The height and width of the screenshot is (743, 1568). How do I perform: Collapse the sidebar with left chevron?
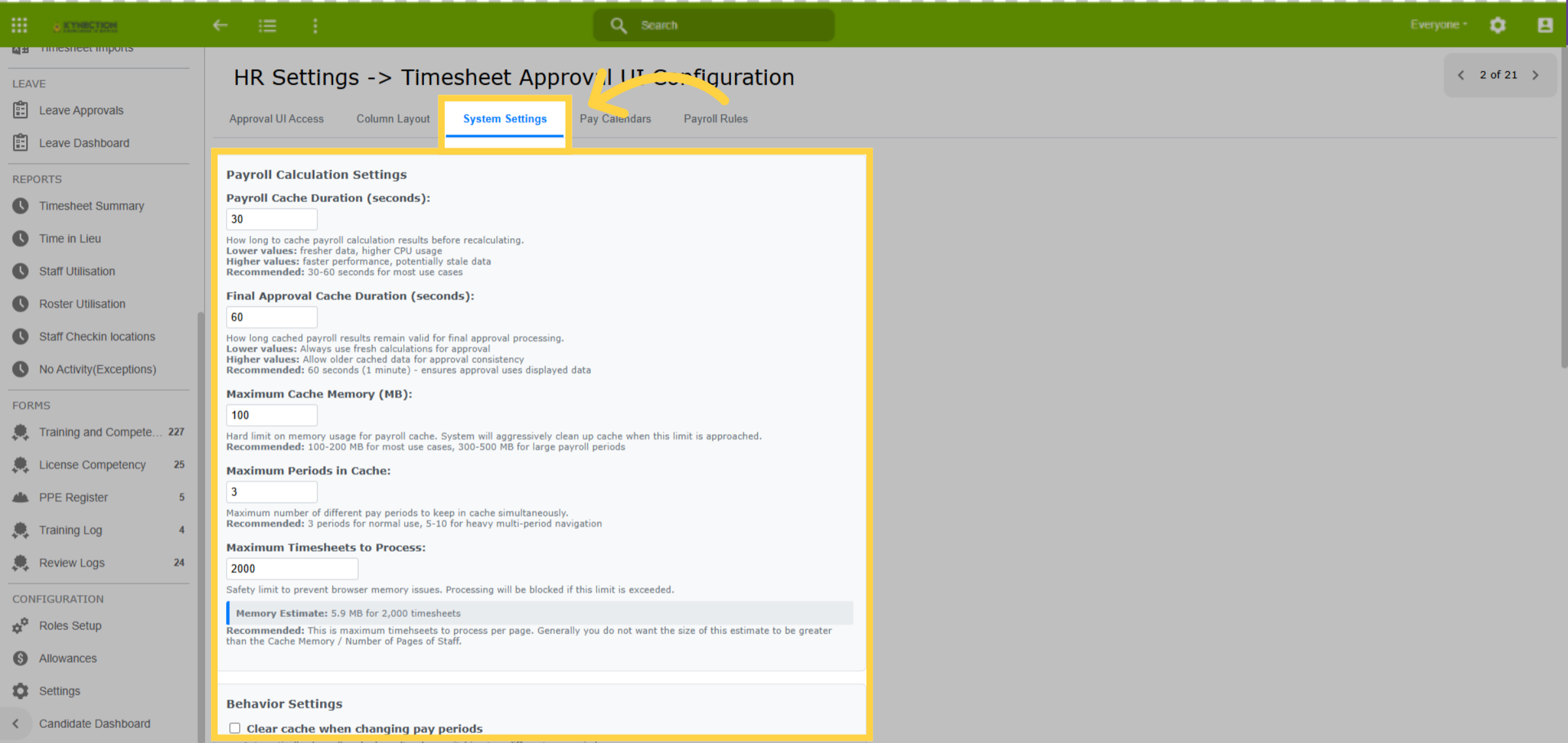click(16, 723)
